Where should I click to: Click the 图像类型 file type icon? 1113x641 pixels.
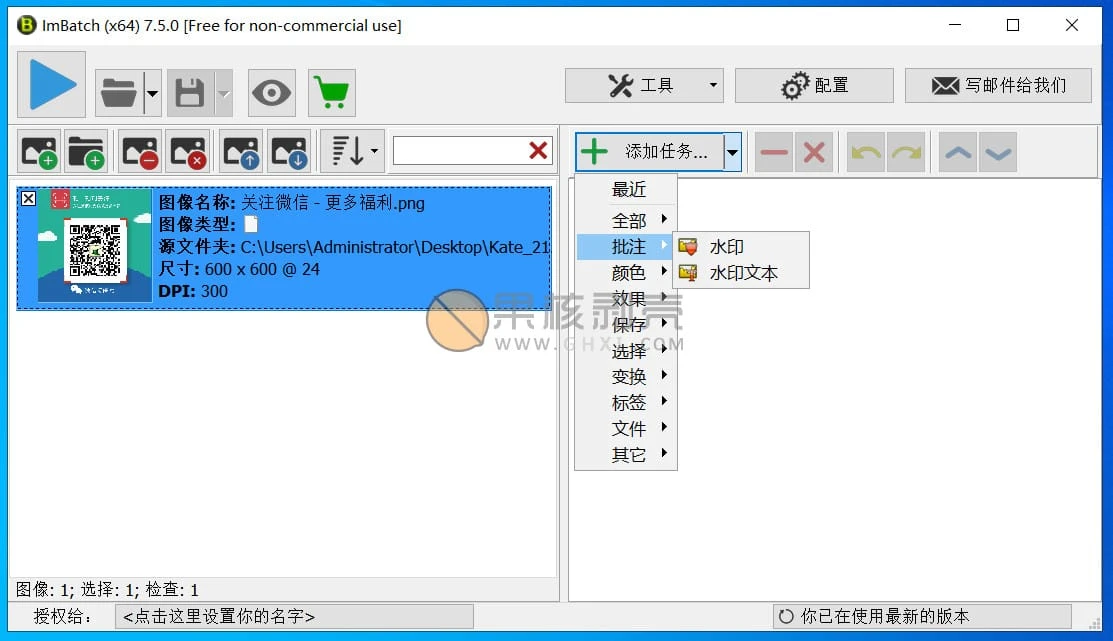pos(251,224)
